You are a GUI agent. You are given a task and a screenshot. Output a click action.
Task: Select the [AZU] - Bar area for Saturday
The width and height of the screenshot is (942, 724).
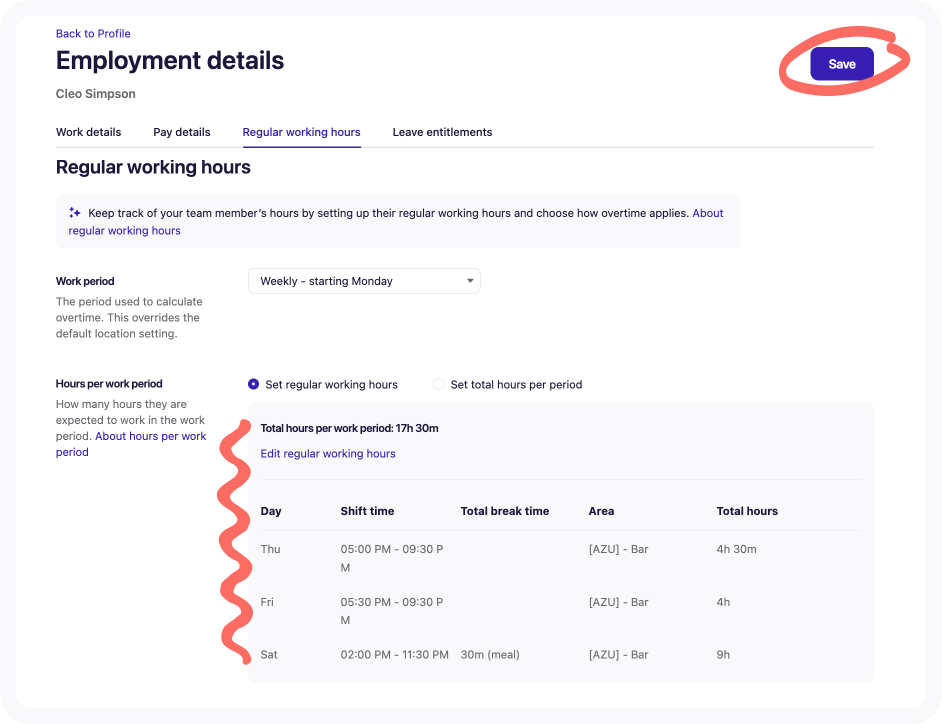click(x=618, y=654)
